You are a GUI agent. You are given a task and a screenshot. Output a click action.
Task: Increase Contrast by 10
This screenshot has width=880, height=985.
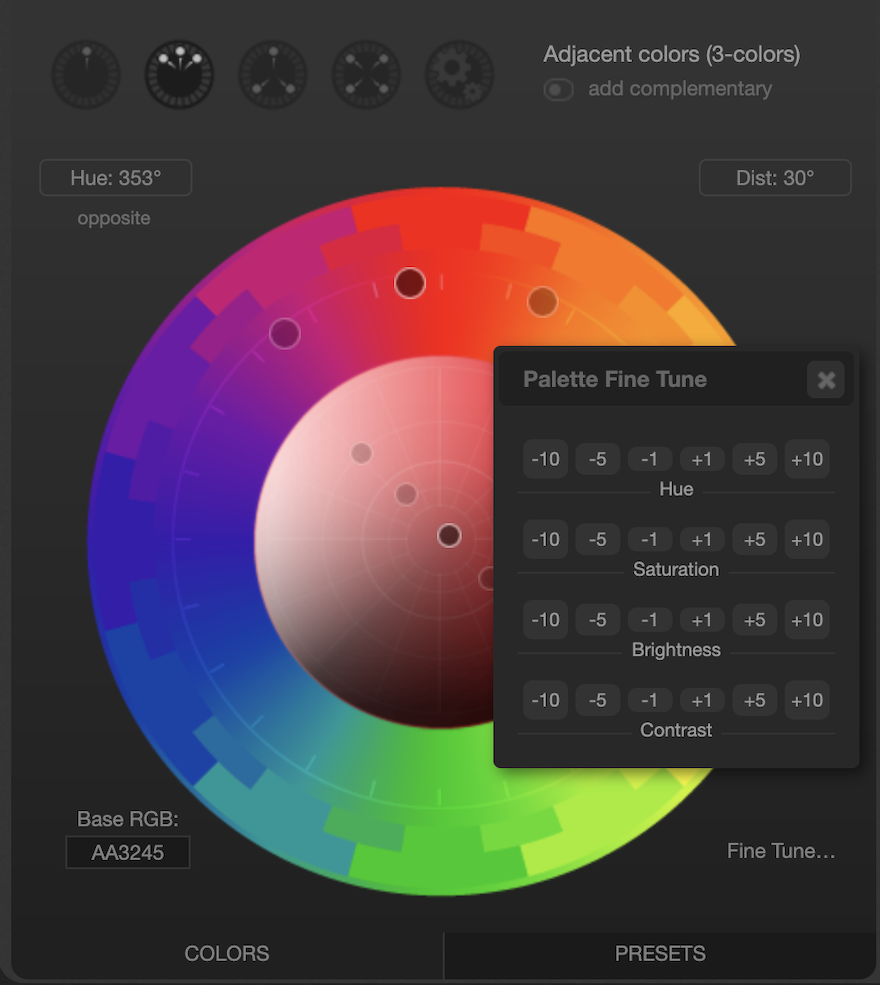pyautogui.click(x=807, y=700)
